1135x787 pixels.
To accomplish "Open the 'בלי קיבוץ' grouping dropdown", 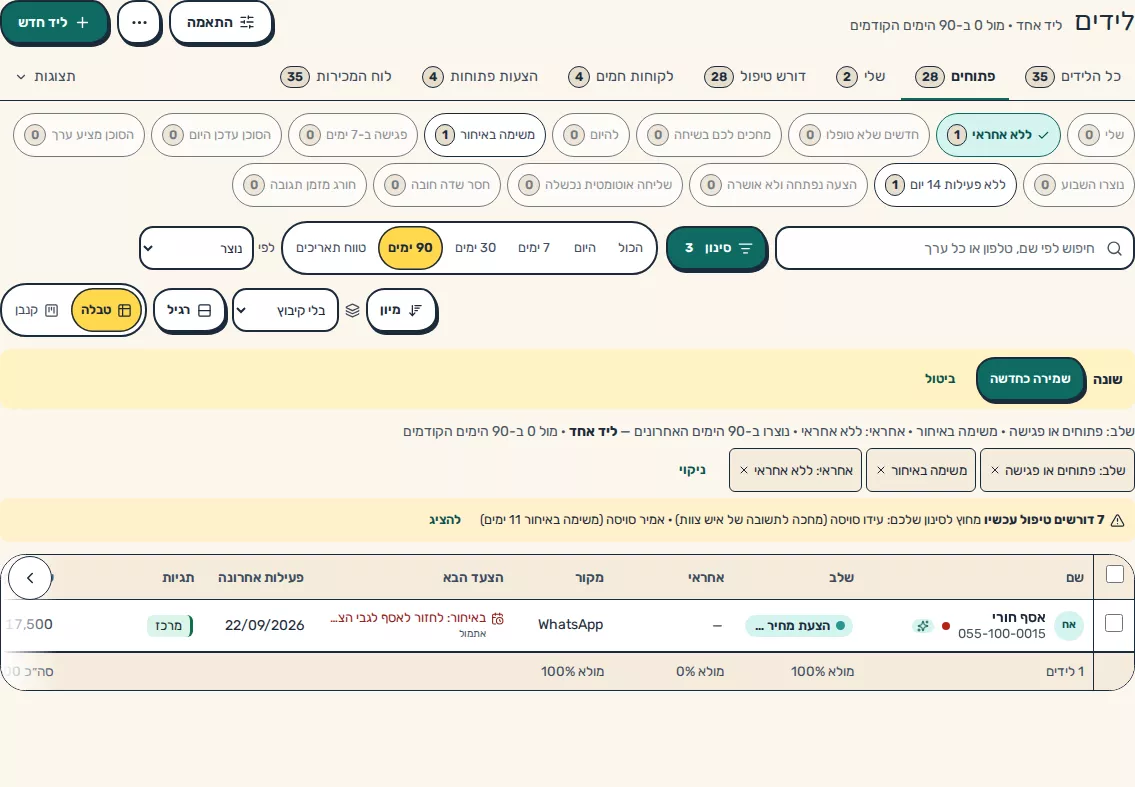I will 285,311.
